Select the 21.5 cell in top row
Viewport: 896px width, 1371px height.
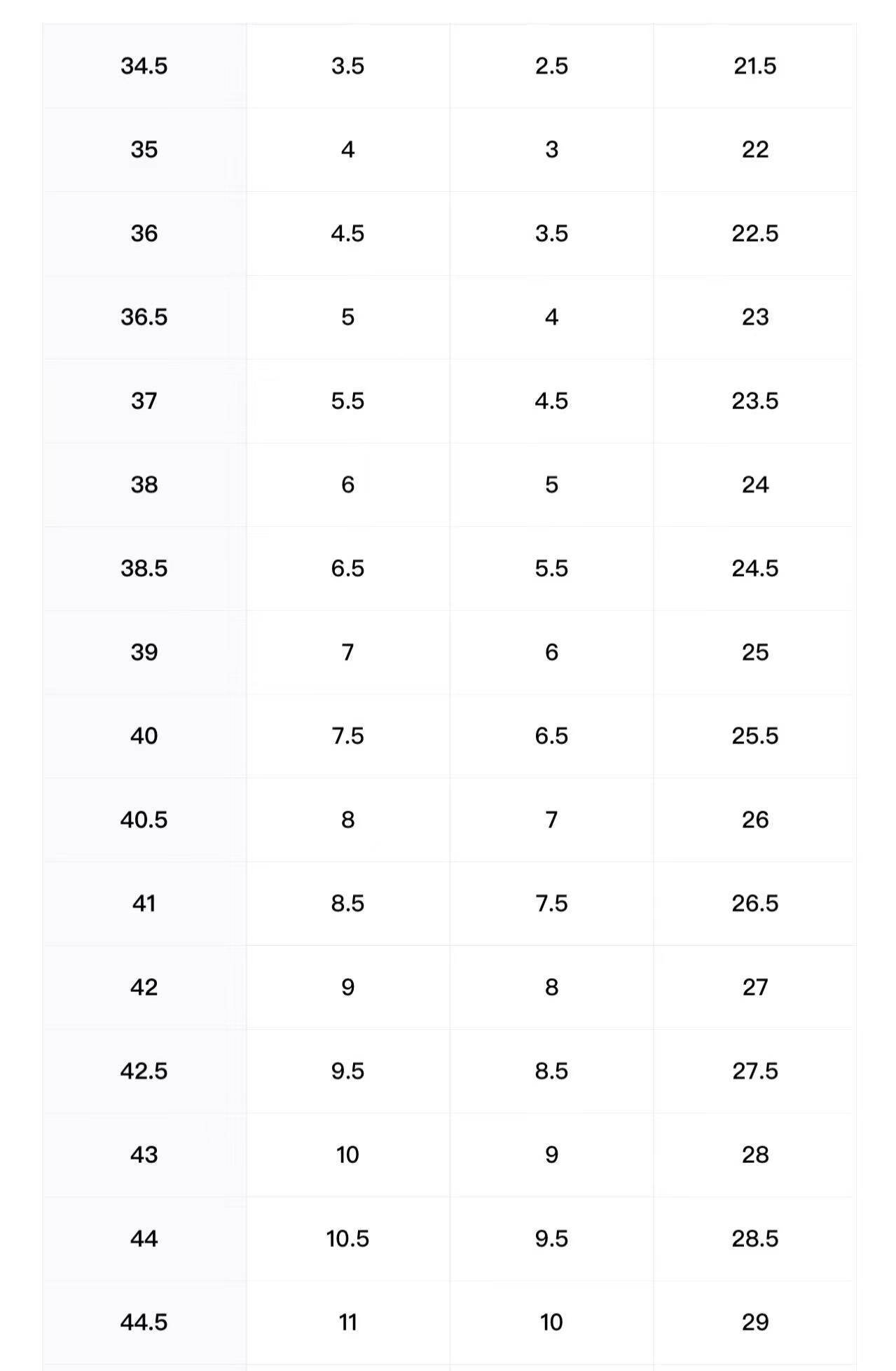coord(754,66)
